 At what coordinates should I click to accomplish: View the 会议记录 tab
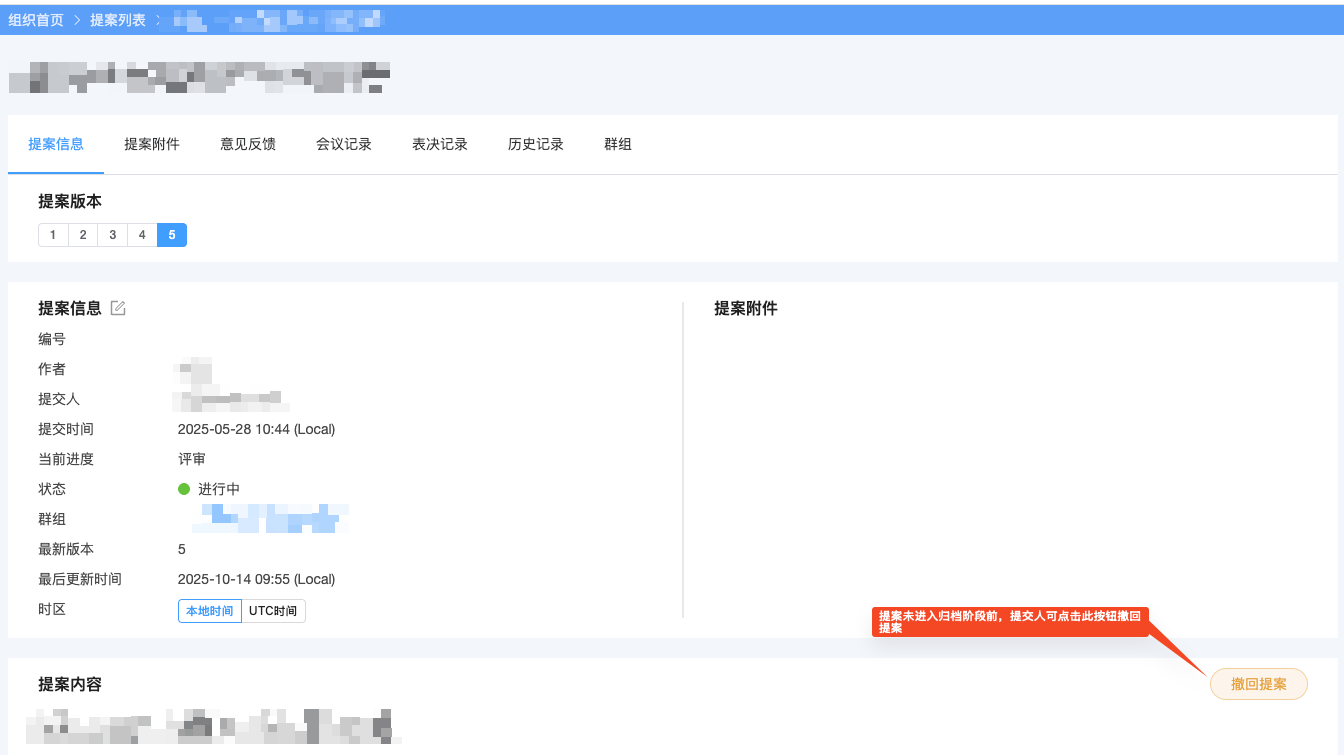click(x=344, y=144)
